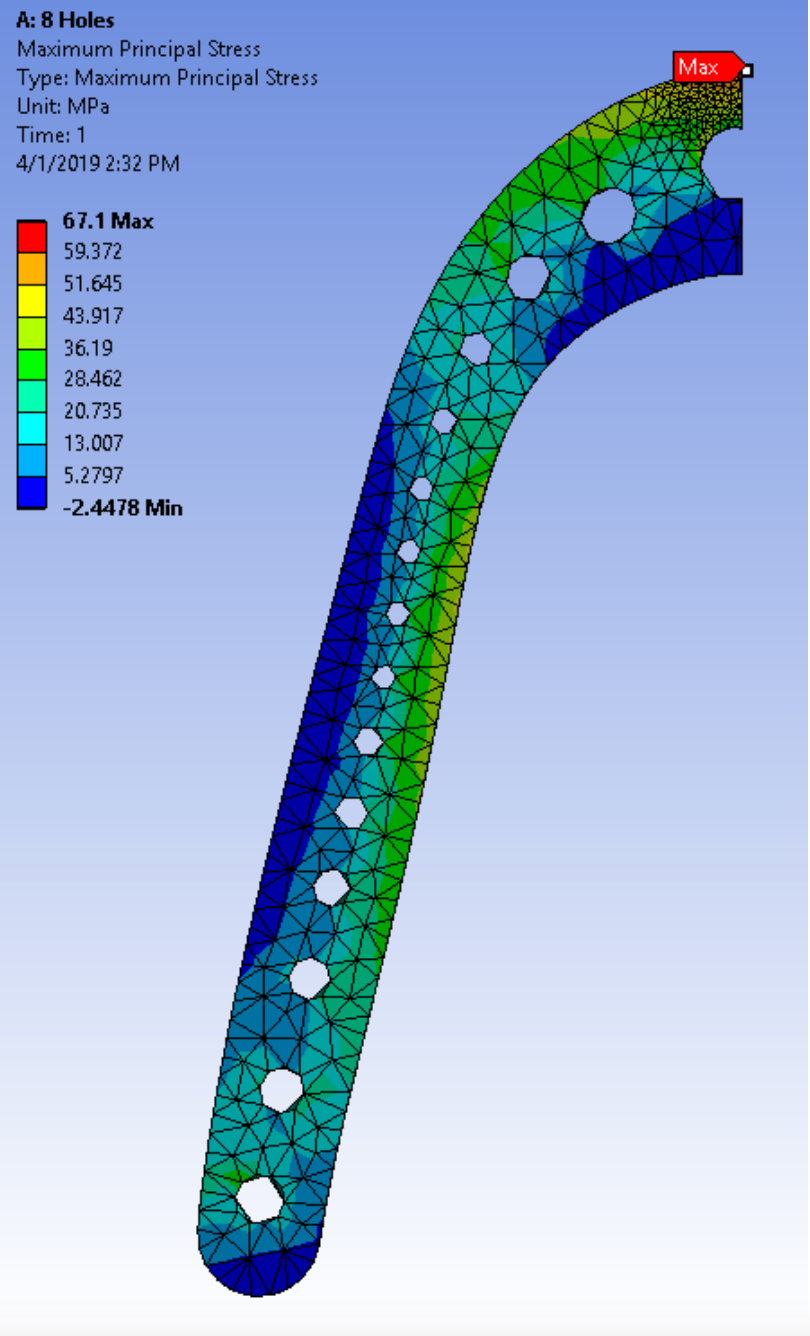Click the largest hole near the top

(610, 215)
